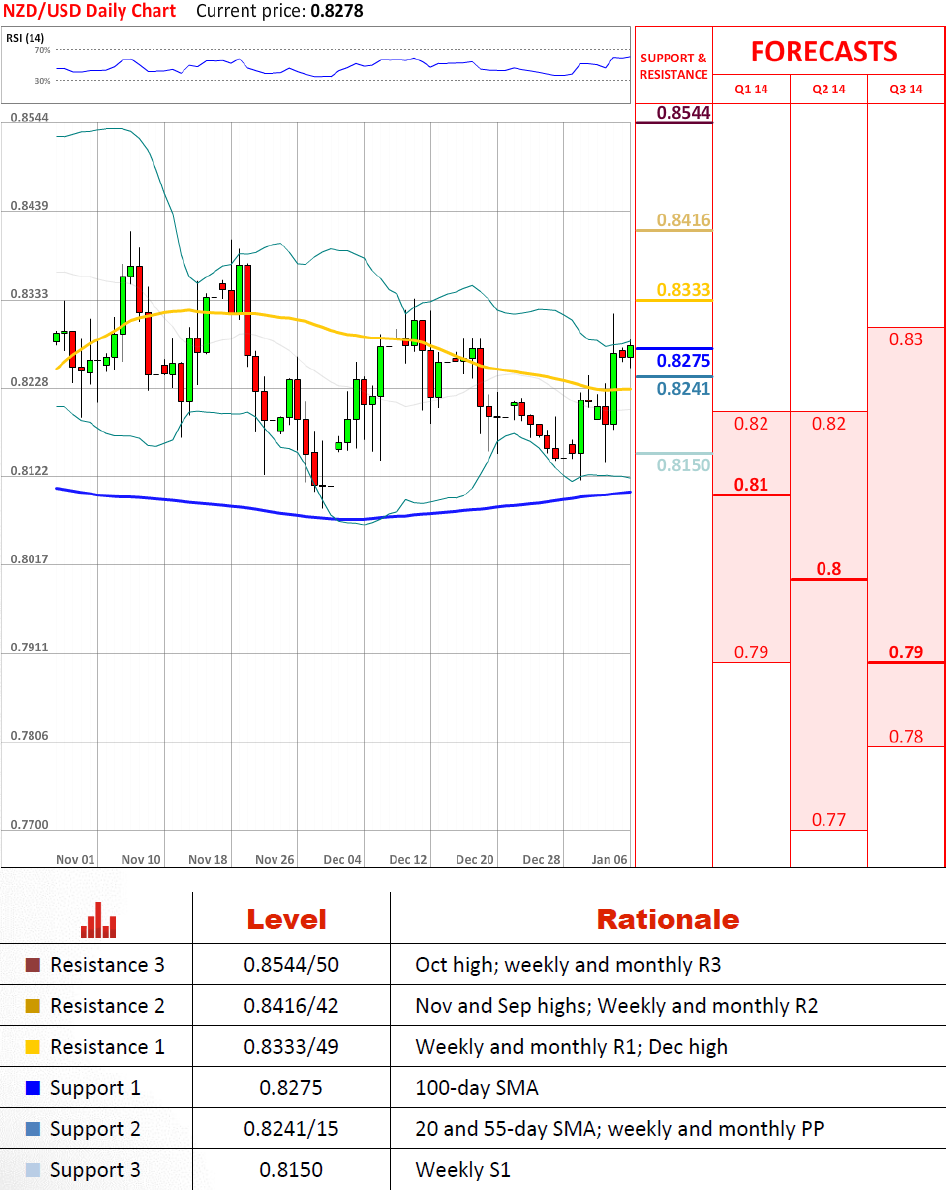Click the red bar chart icon in table header
The height and width of the screenshot is (1190, 950).
99,920
